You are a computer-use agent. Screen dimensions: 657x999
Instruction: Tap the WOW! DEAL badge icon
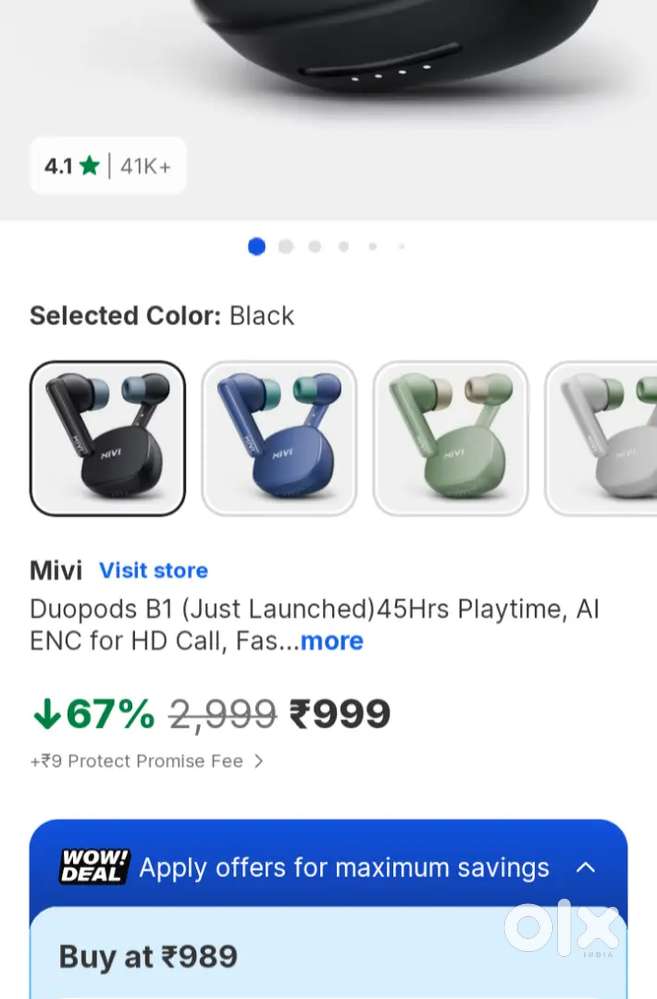[94, 866]
